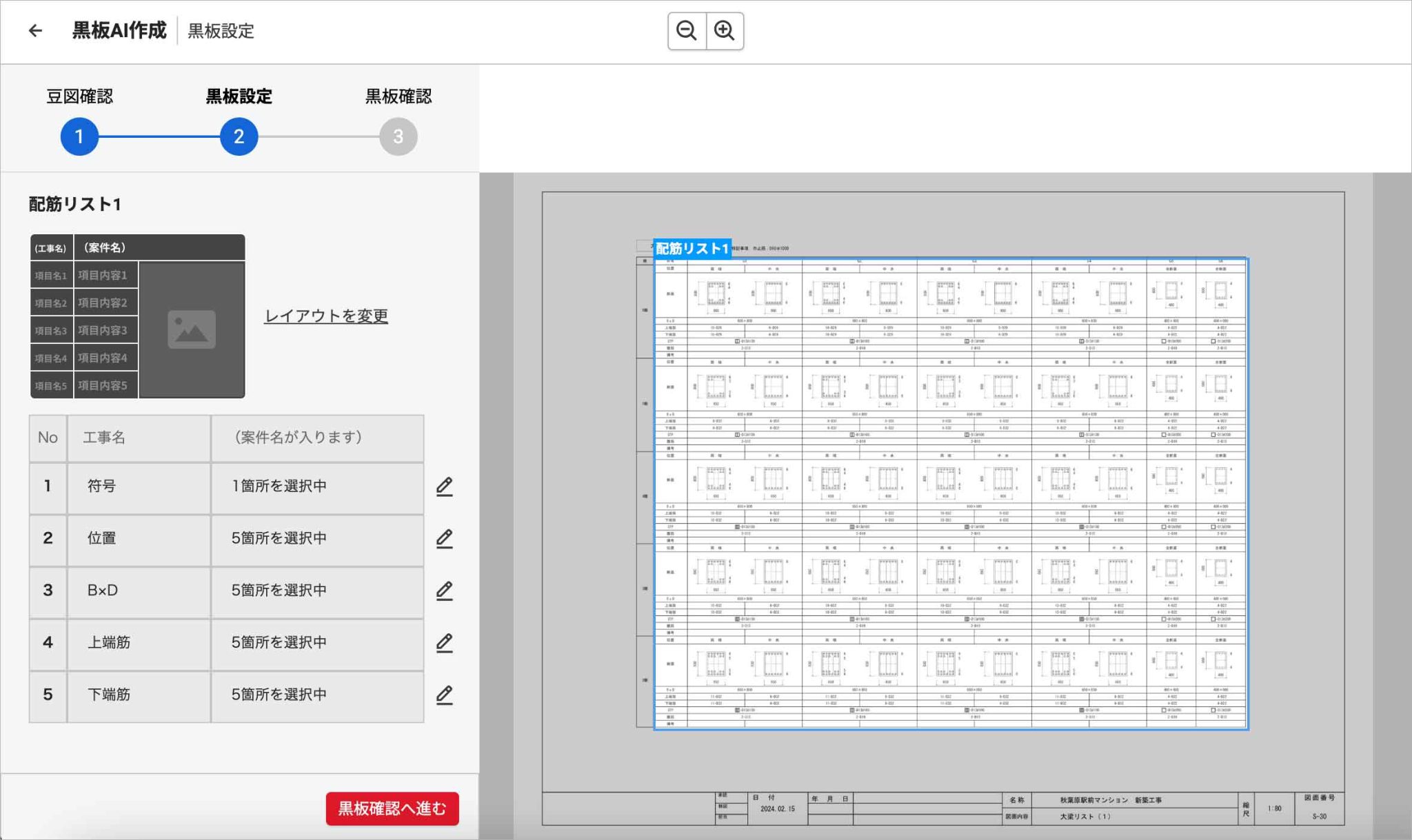Image resolution: width=1412 pixels, height=840 pixels.
Task: Select the 配筋リスト1 label on drawing
Action: pos(692,248)
